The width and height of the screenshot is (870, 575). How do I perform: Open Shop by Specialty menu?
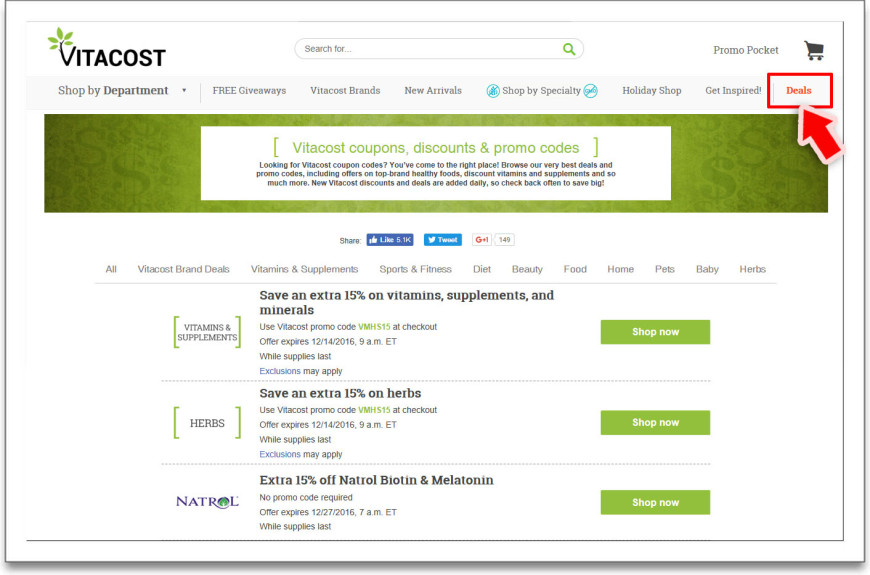pos(542,90)
